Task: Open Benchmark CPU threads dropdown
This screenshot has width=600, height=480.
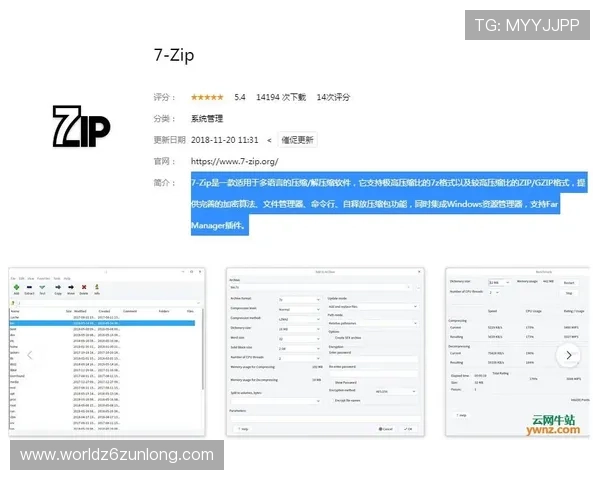Action: click(494, 292)
